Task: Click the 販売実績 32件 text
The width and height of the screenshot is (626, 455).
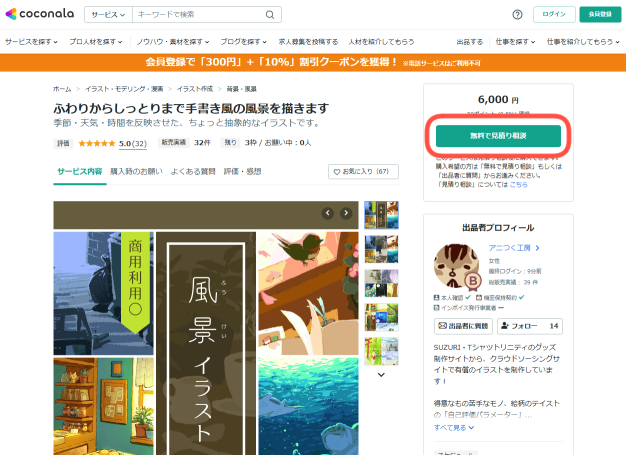Action: pos(185,142)
